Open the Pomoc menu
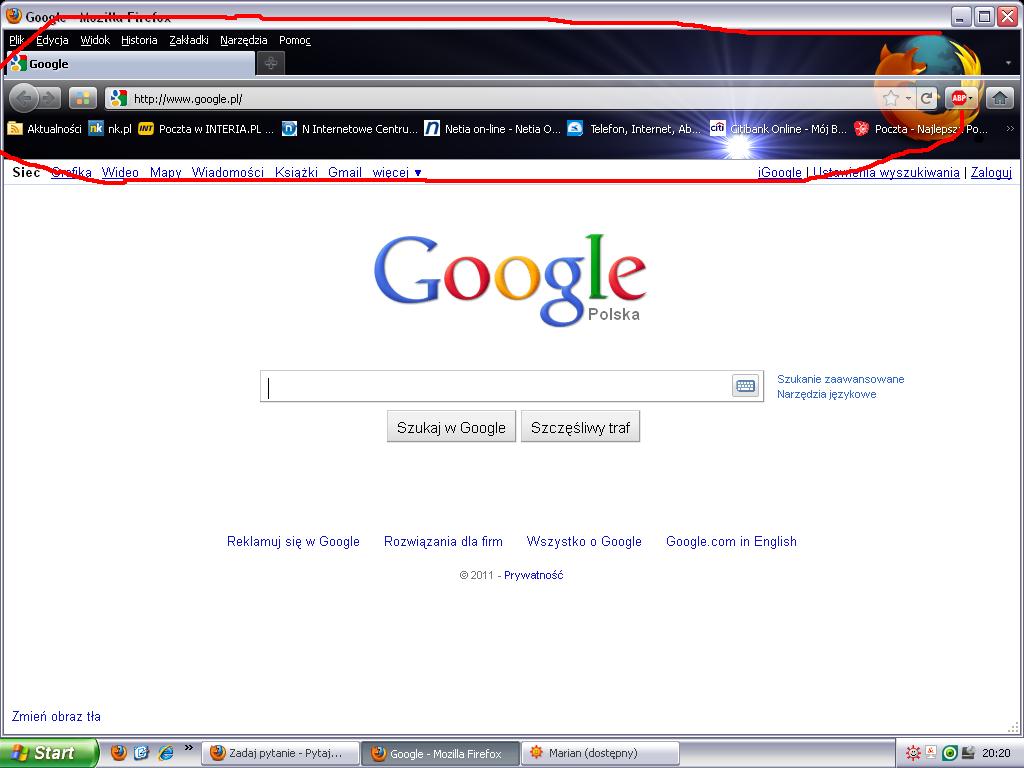The width and height of the screenshot is (1024, 768). (295, 40)
